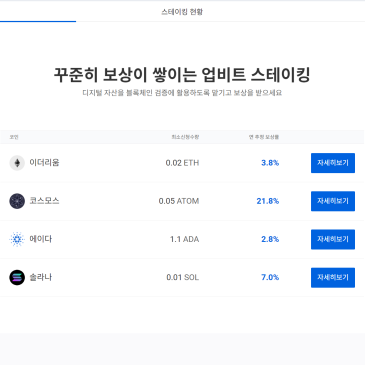Click the 연 추정 보상률 column header
The height and width of the screenshot is (365, 365).
tap(264, 137)
